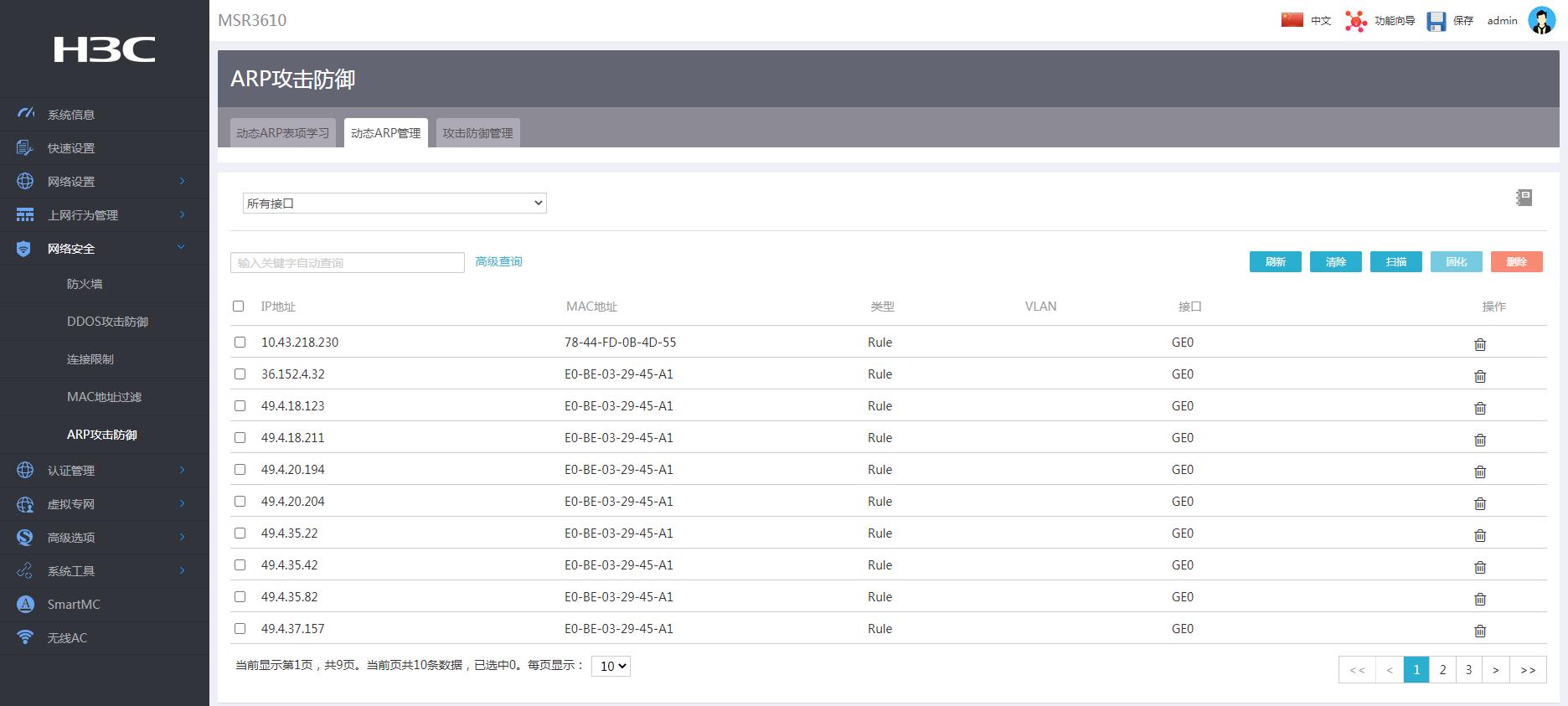Image resolution: width=1568 pixels, height=706 pixels.
Task: Open the function wizard icon
Action: [1355, 21]
